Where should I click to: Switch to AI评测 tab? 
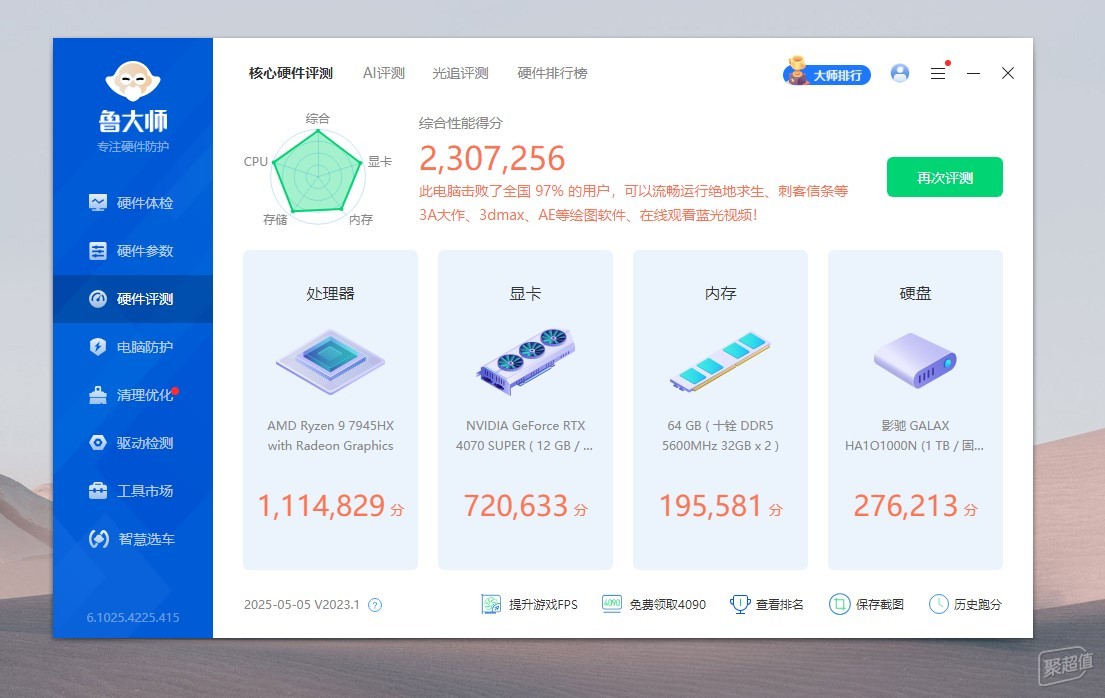(x=383, y=73)
